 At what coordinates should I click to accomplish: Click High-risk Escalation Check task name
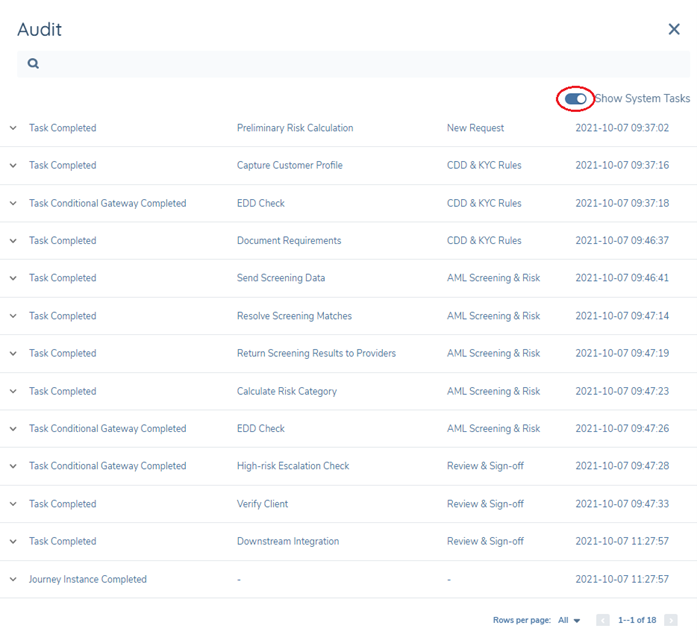(293, 466)
